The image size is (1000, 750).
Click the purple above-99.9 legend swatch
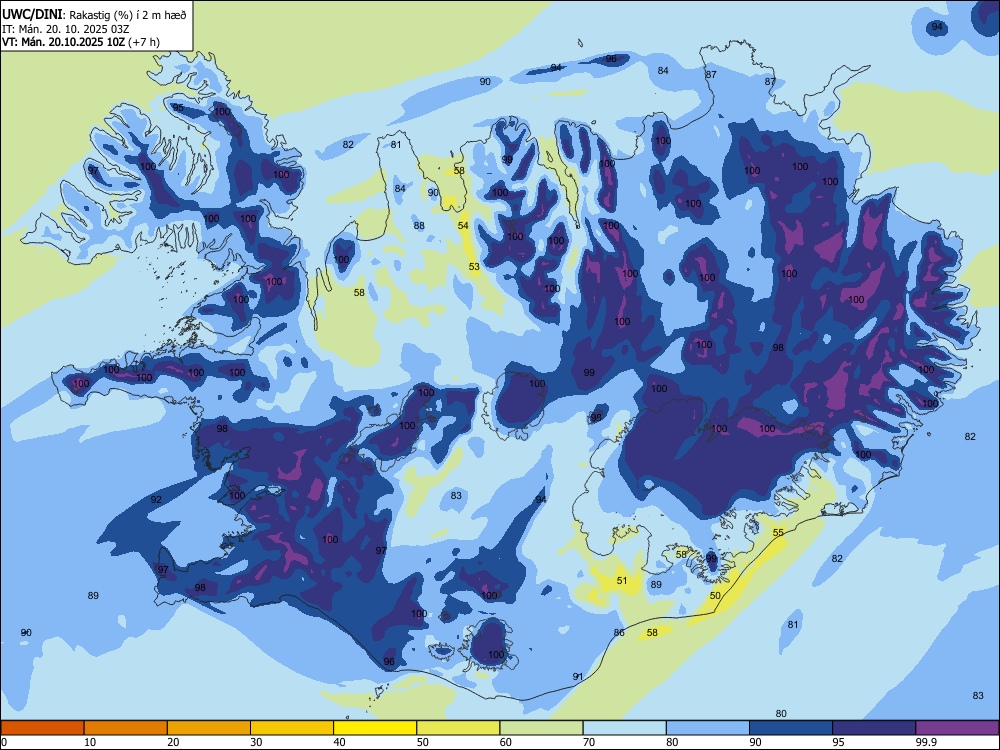957,728
